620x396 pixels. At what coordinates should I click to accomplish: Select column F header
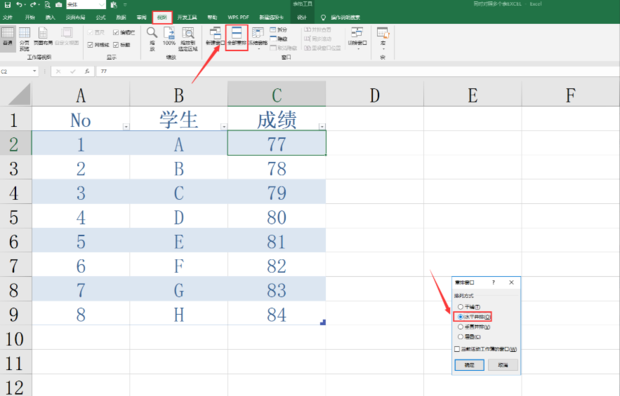tap(571, 95)
